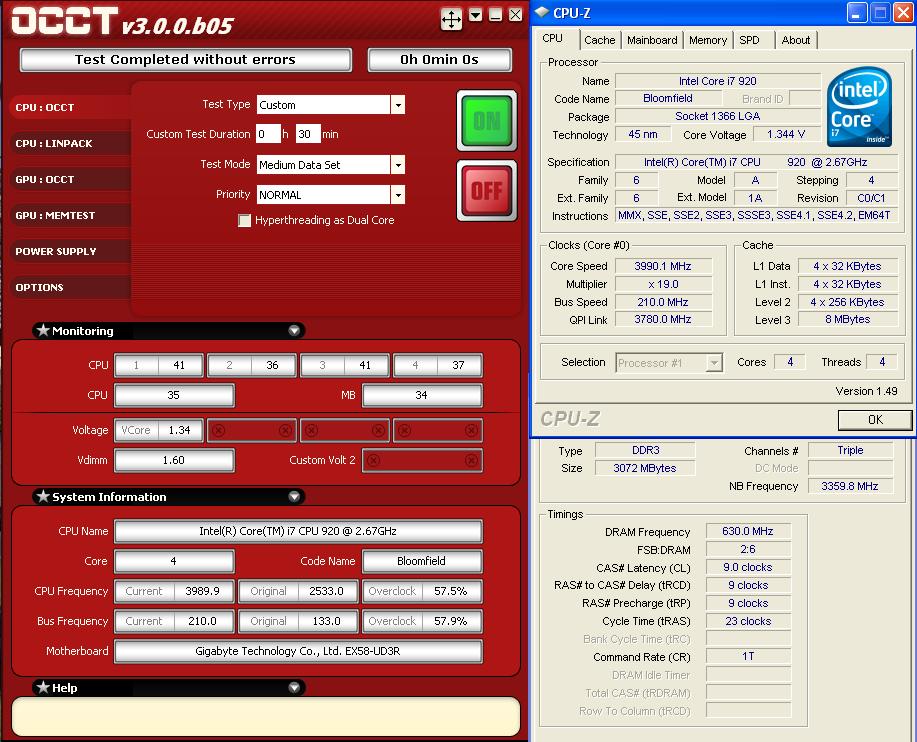
Task: Click the right X icon in fourth voltage slot
Action: click(x=471, y=430)
